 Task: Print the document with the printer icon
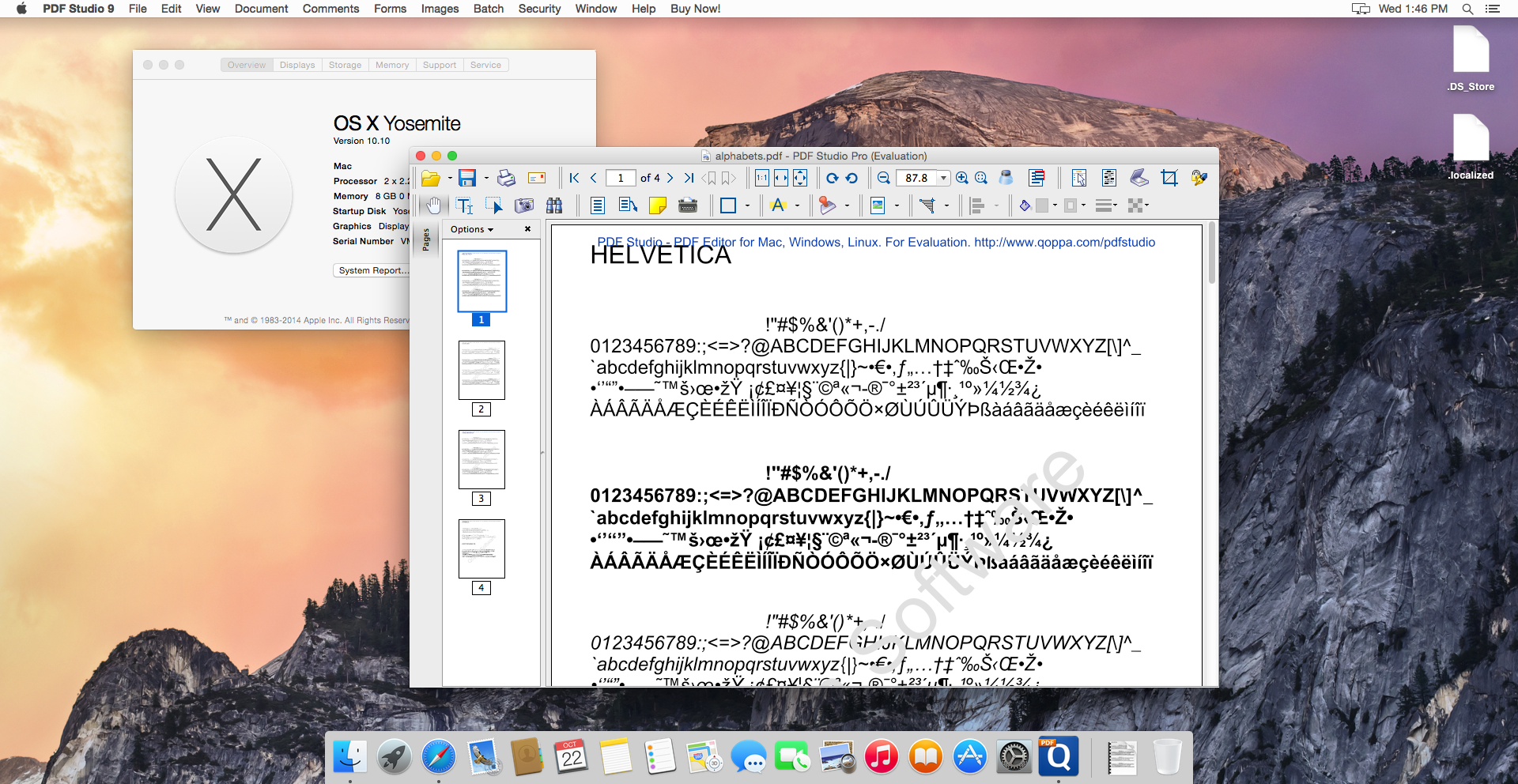506,178
